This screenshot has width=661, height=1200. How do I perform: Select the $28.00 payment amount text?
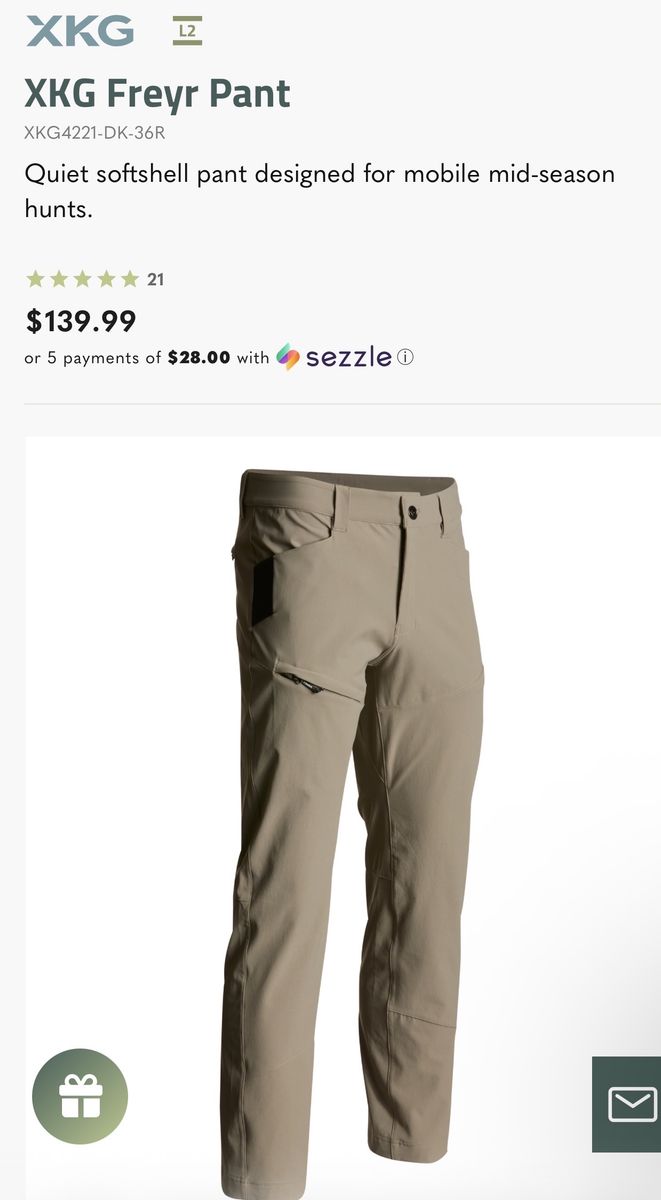click(199, 357)
